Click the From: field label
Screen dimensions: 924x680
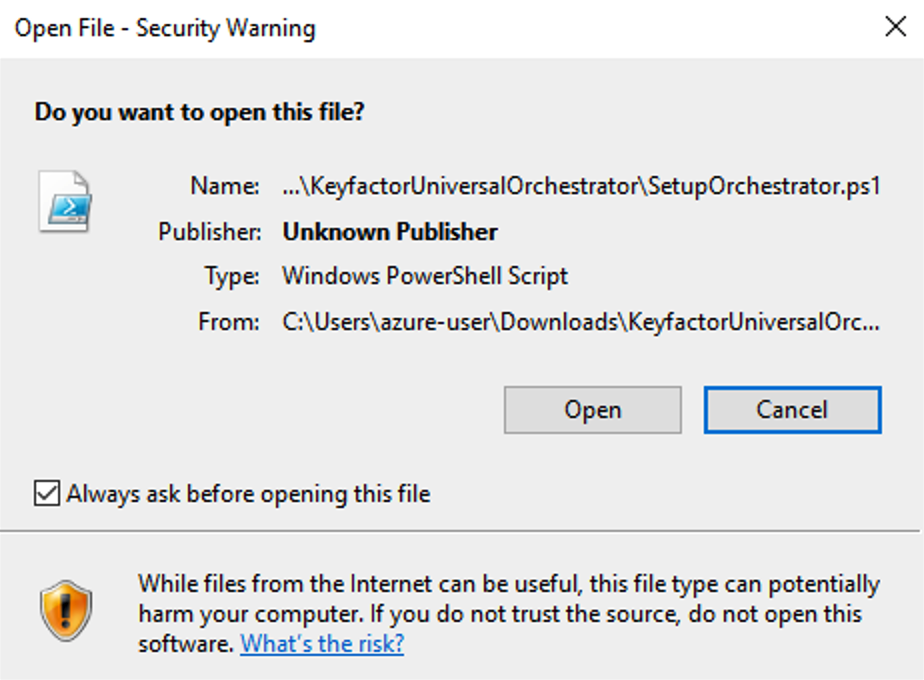click(x=229, y=322)
